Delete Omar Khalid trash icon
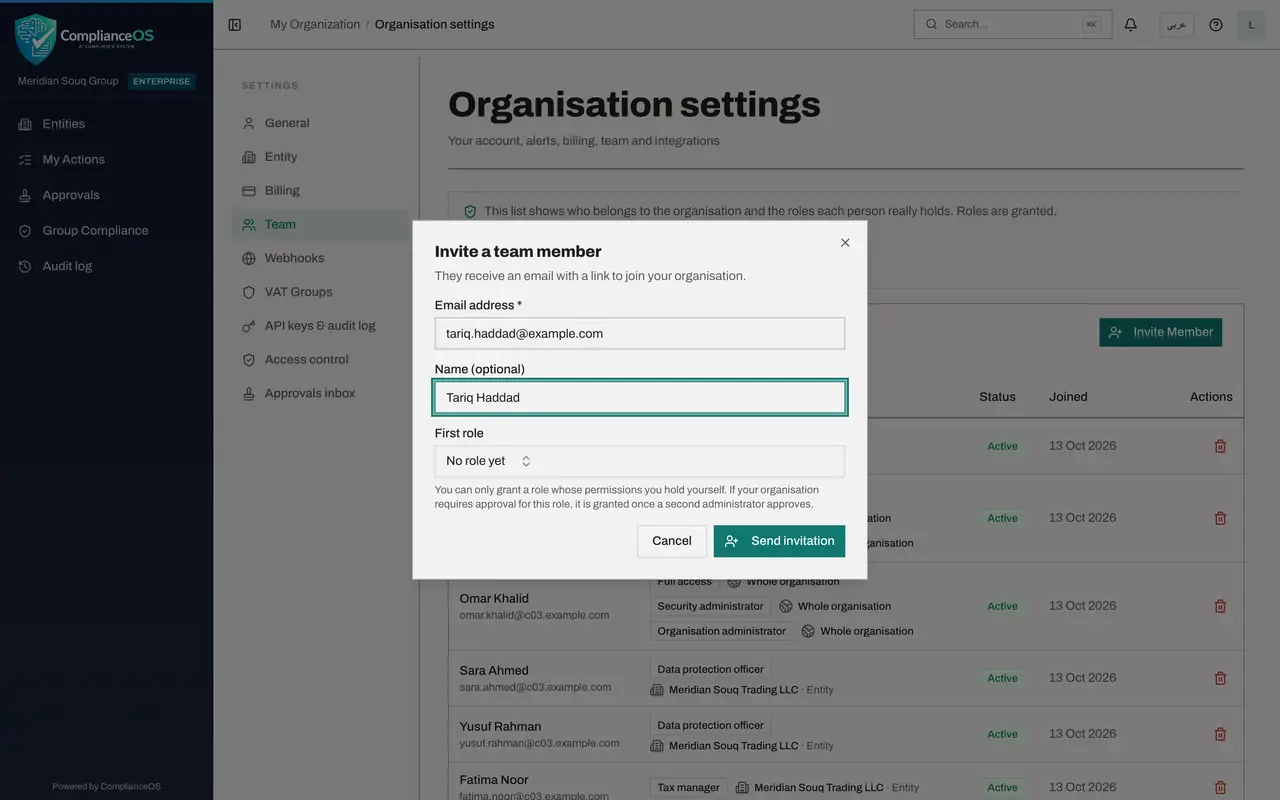 [1220, 606]
